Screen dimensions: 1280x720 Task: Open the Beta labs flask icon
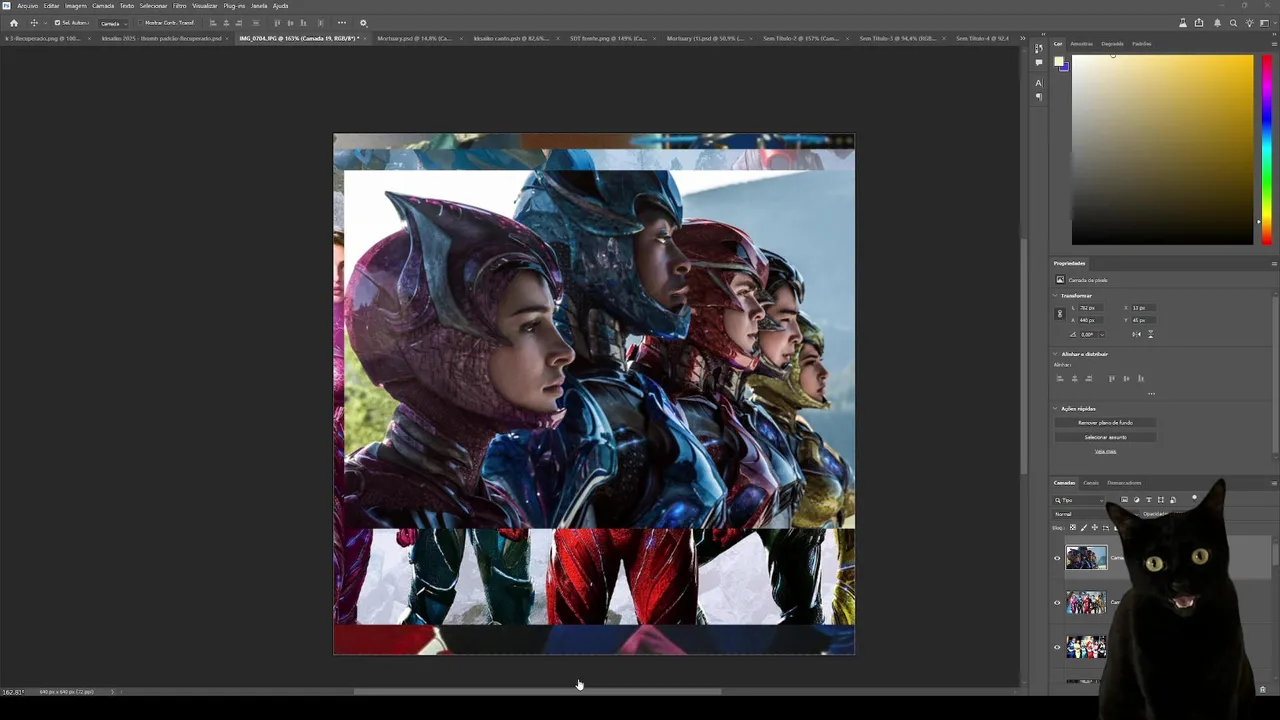click(x=1183, y=23)
